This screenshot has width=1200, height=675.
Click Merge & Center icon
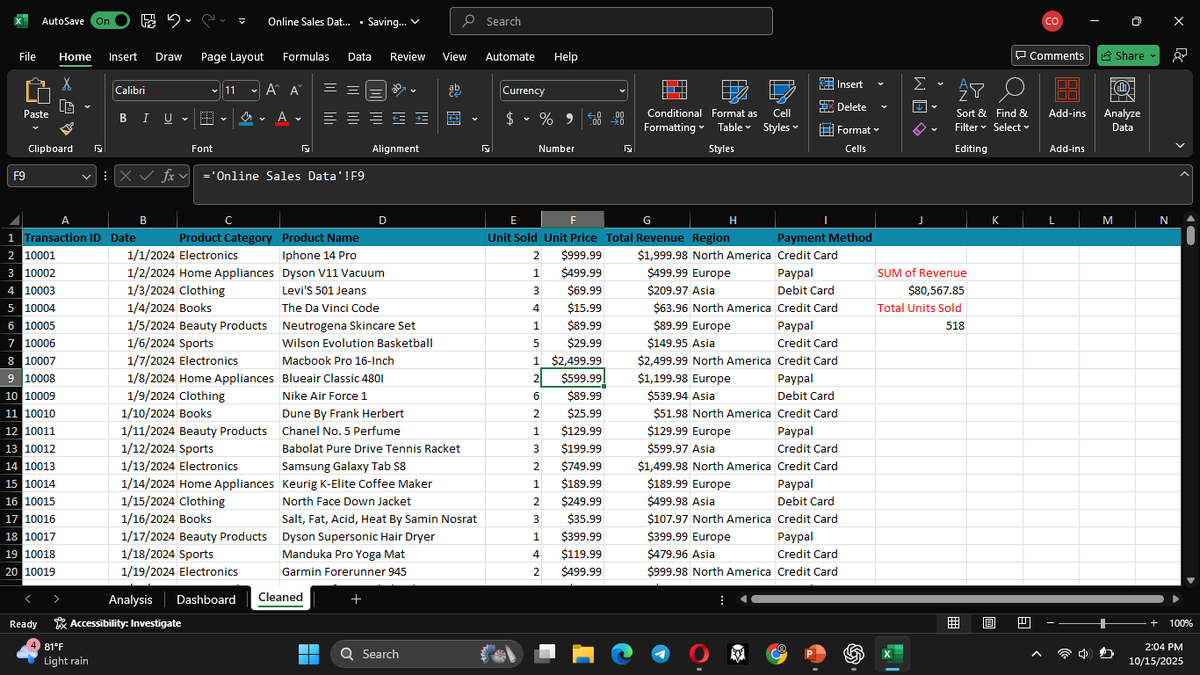pos(453,119)
